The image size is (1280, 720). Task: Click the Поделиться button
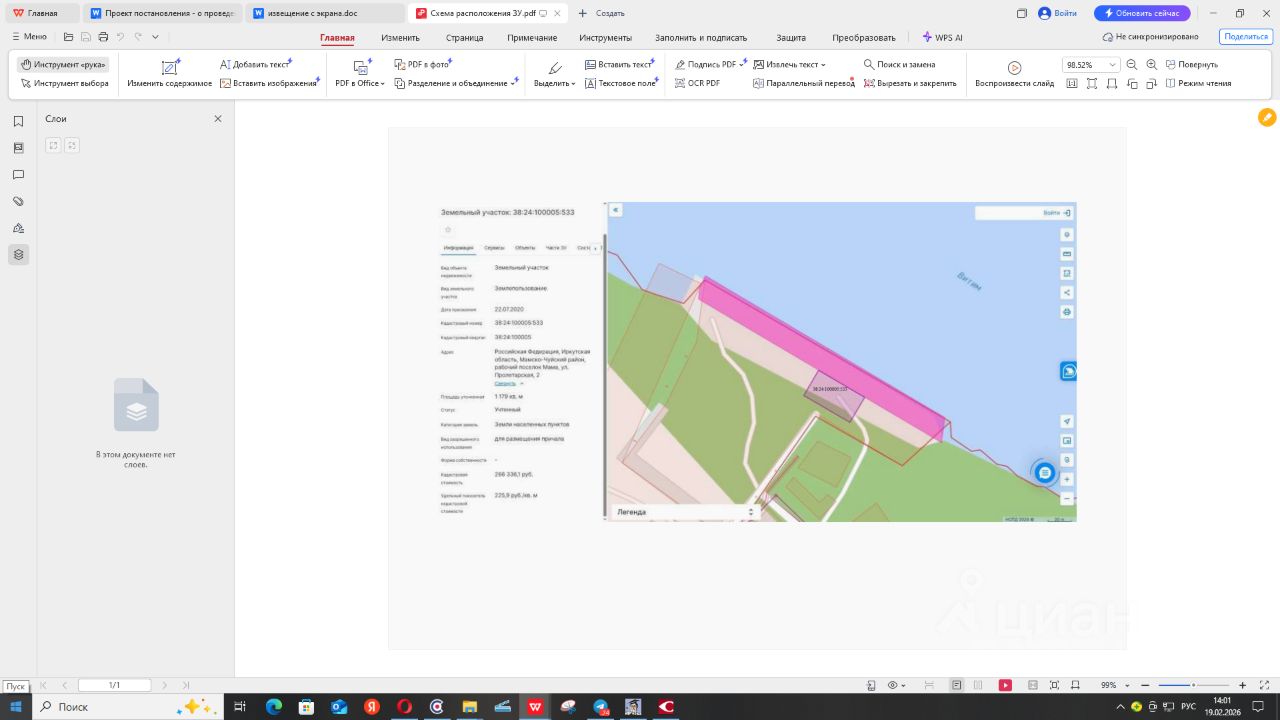click(x=1245, y=36)
